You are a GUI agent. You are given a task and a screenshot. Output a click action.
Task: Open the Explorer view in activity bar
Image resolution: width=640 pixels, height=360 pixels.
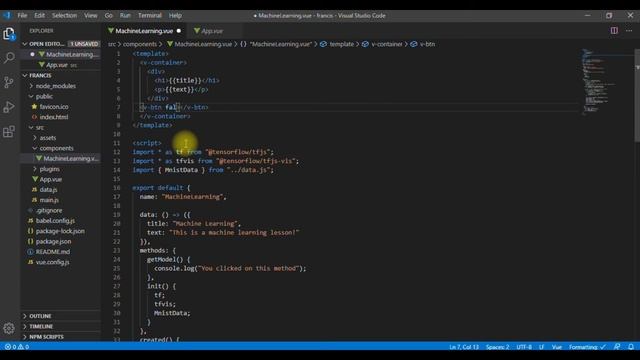(9, 33)
